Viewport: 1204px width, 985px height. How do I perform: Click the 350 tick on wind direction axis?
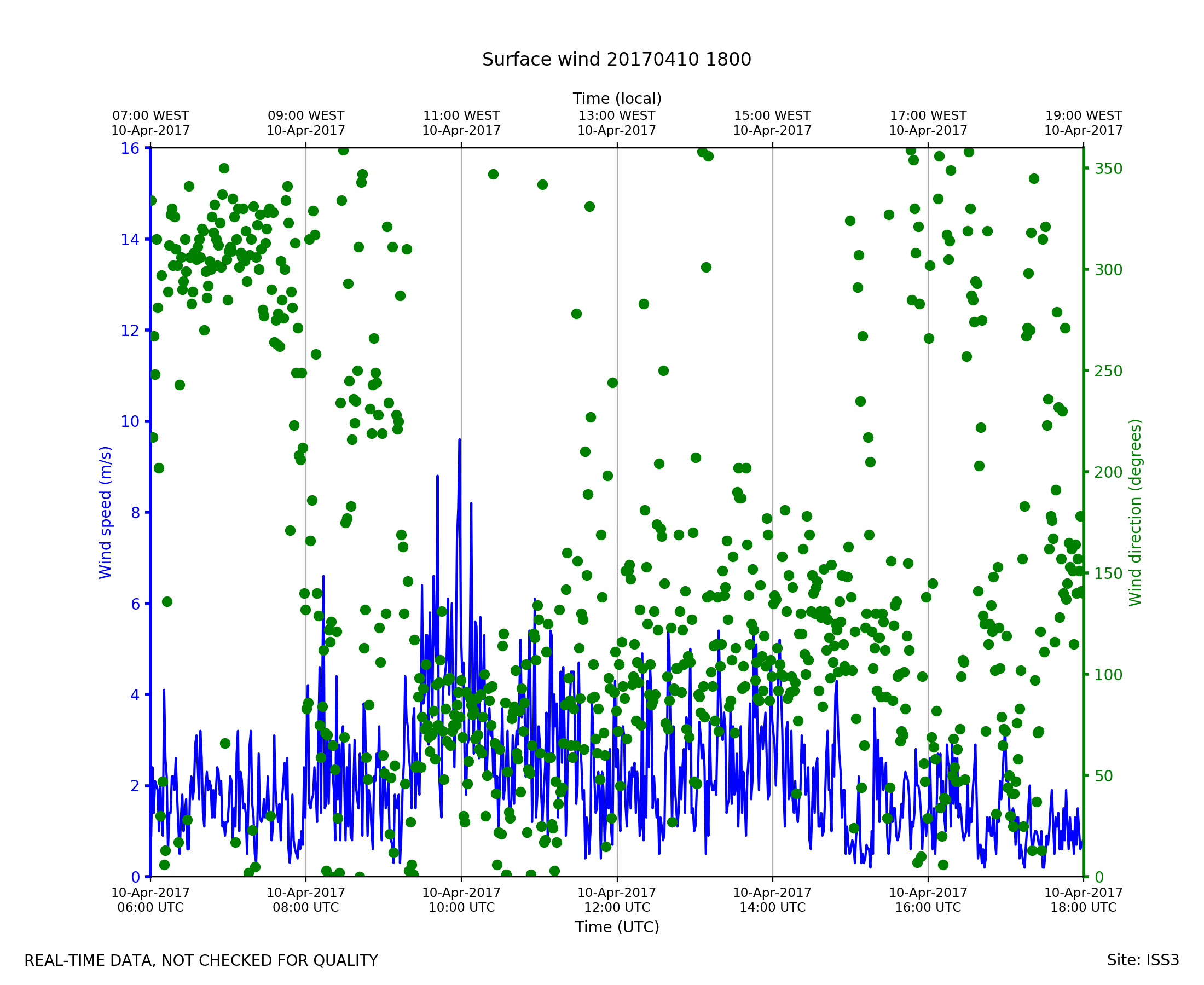point(1108,169)
